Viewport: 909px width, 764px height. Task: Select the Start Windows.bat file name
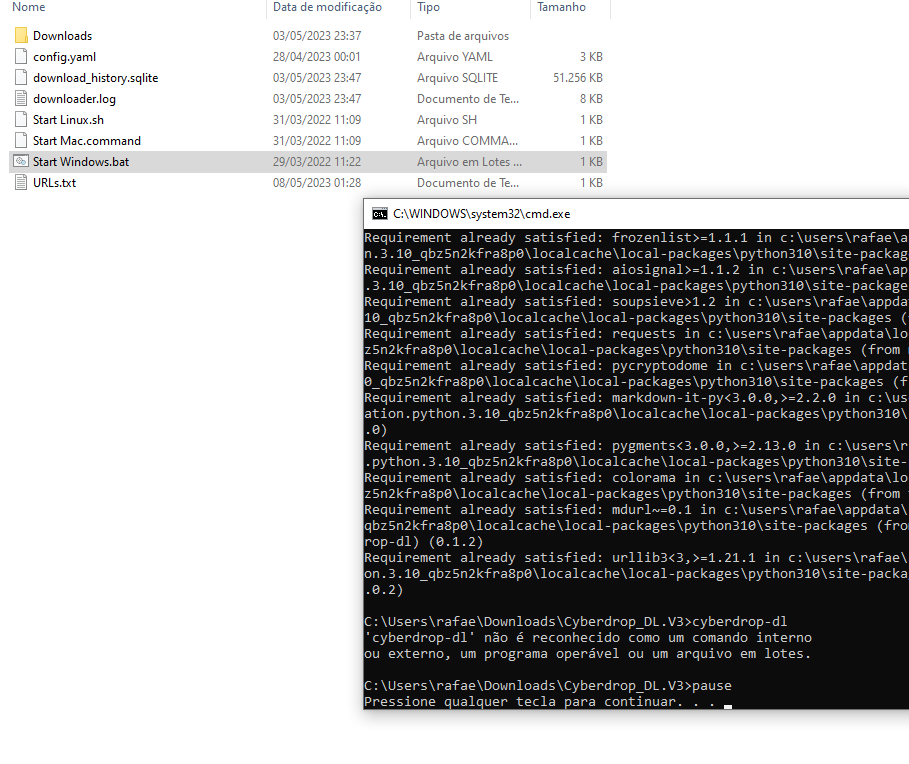[x=81, y=162]
